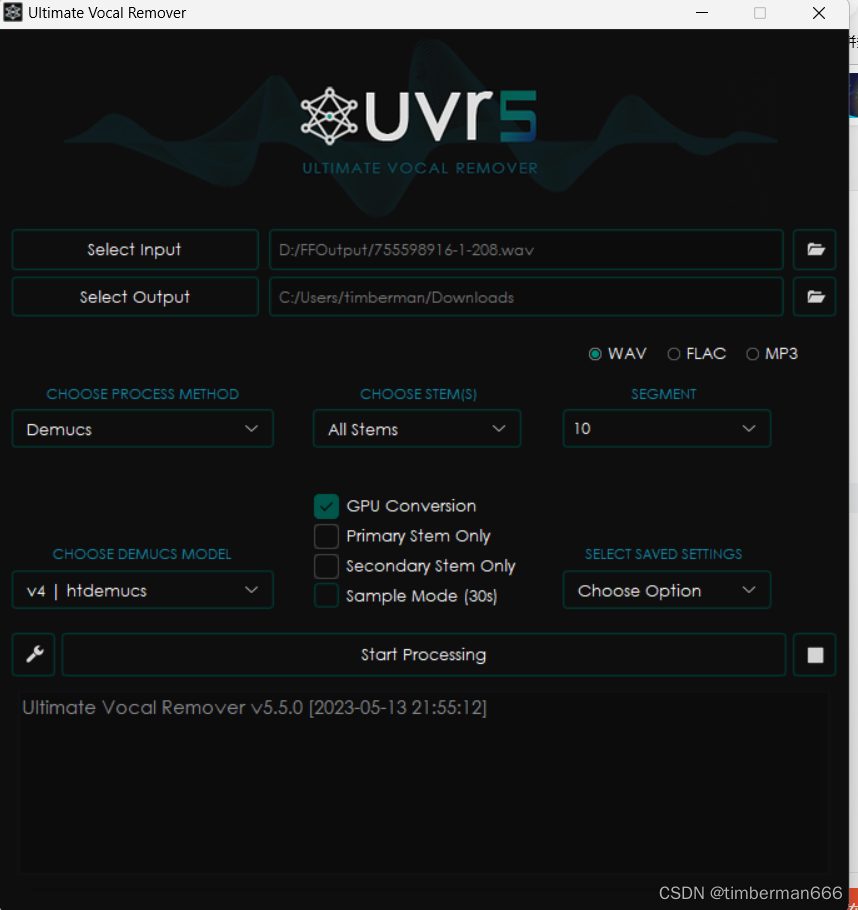
Task: Click the Select Output button
Action: pos(135,297)
